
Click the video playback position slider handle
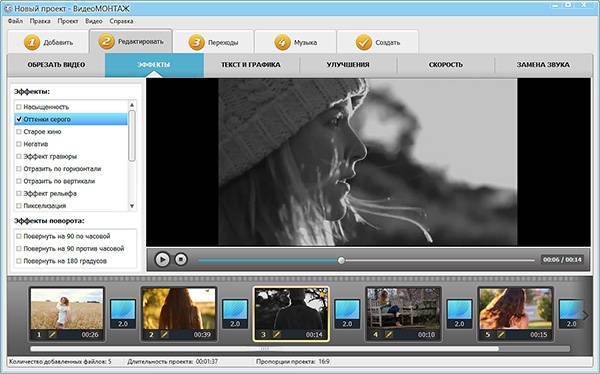click(341, 260)
